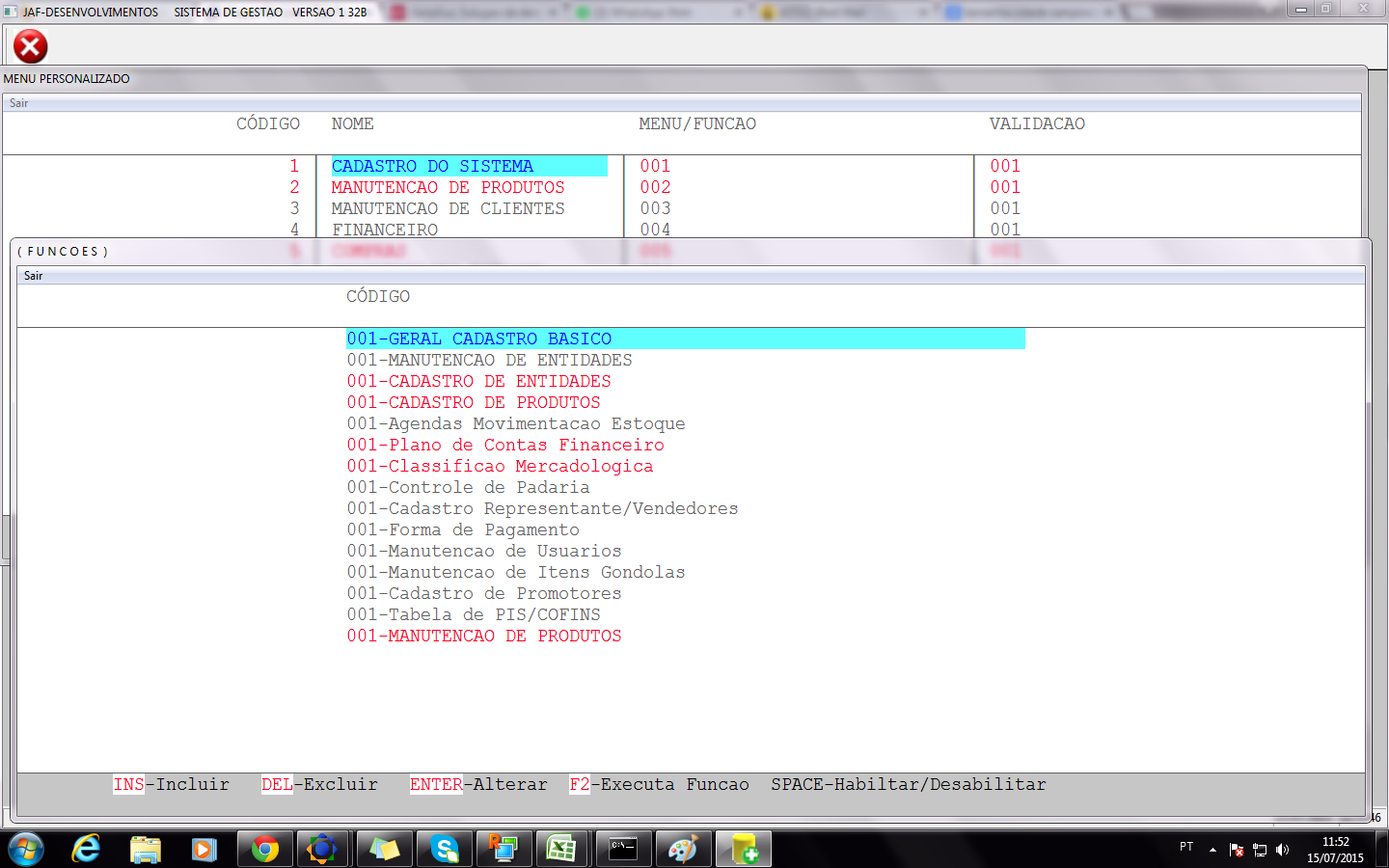This screenshot has height=868, width=1389.
Task: Select MANUTENCAO DE CLIENTES menu row
Action: (448, 208)
